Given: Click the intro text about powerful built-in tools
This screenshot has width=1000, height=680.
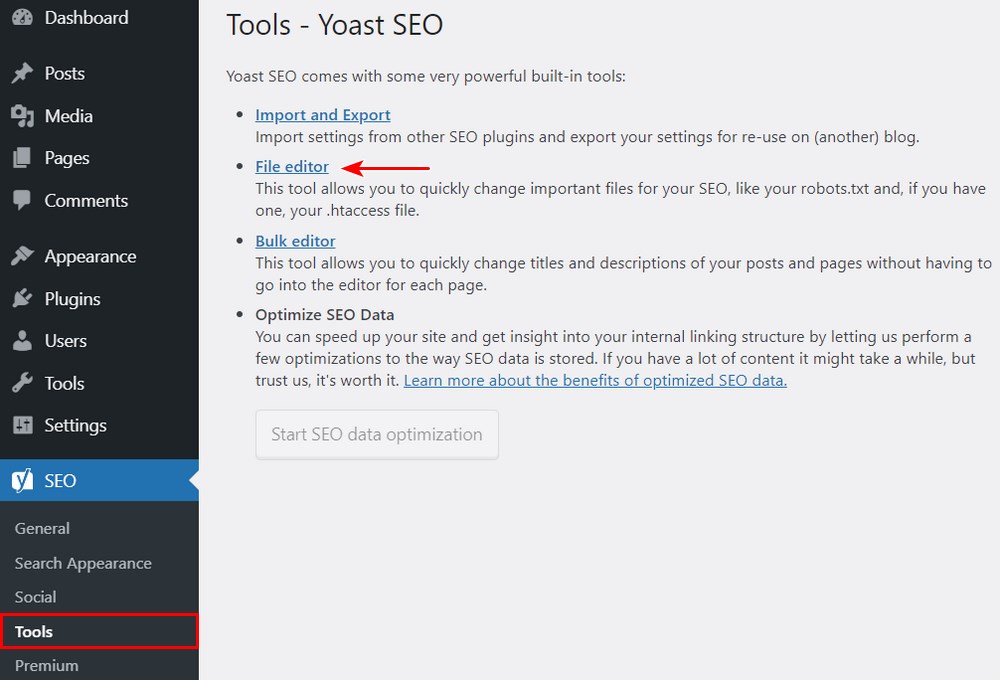Looking at the screenshot, I should tap(426, 77).
